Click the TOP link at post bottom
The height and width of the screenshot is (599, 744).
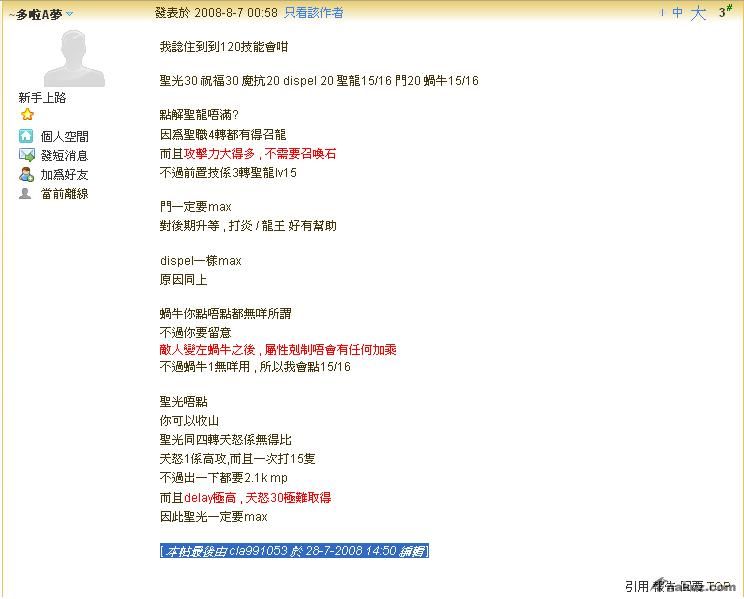tap(719, 587)
